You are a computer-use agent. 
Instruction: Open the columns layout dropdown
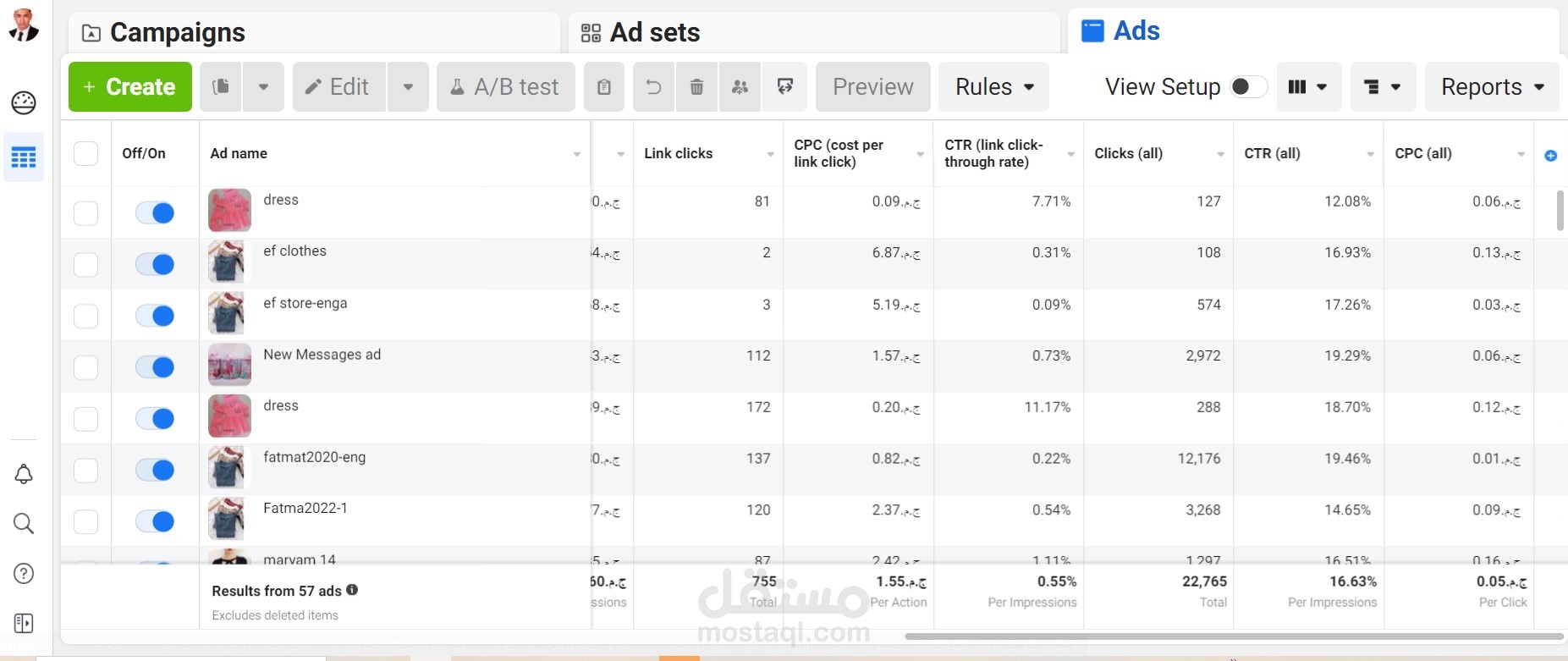click(x=1308, y=86)
